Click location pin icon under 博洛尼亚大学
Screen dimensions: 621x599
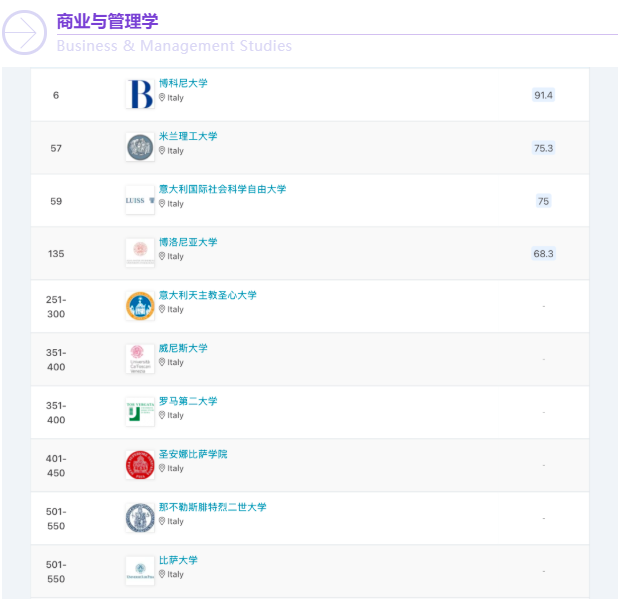click(x=162, y=256)
